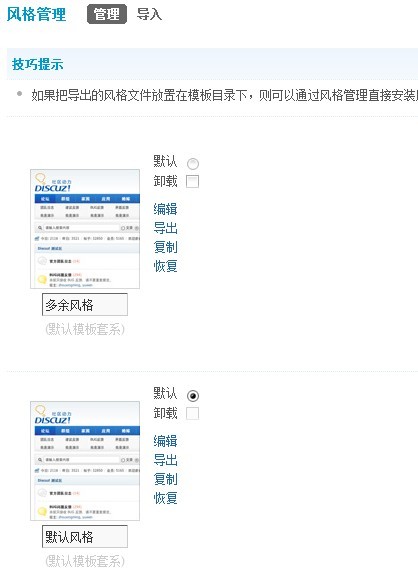The image size is (418, 583).
Task: Click 复制 link for 多余风格
Action: pos(165,247)
